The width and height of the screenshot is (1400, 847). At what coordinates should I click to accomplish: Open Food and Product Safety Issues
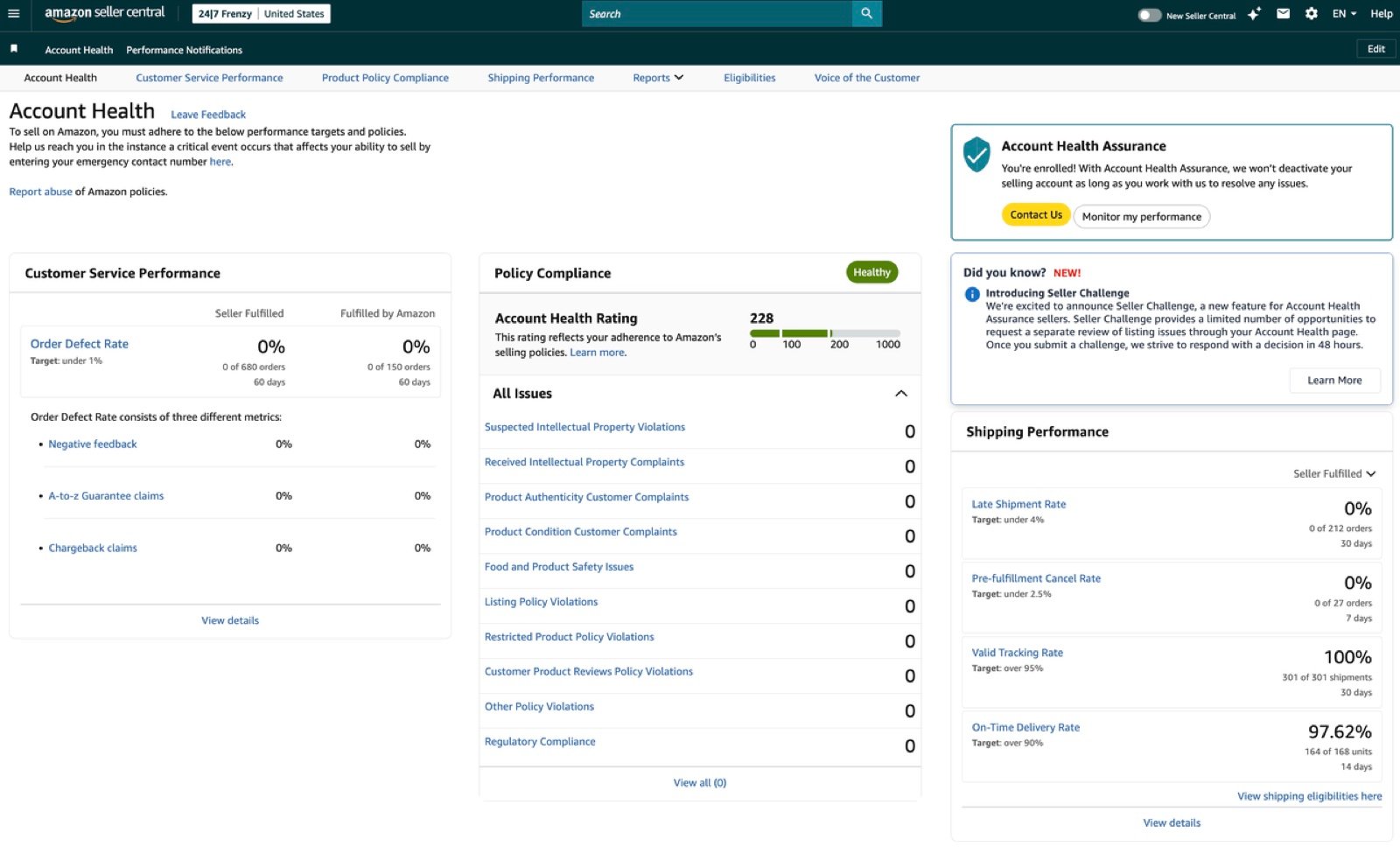(x=559, y=567)
